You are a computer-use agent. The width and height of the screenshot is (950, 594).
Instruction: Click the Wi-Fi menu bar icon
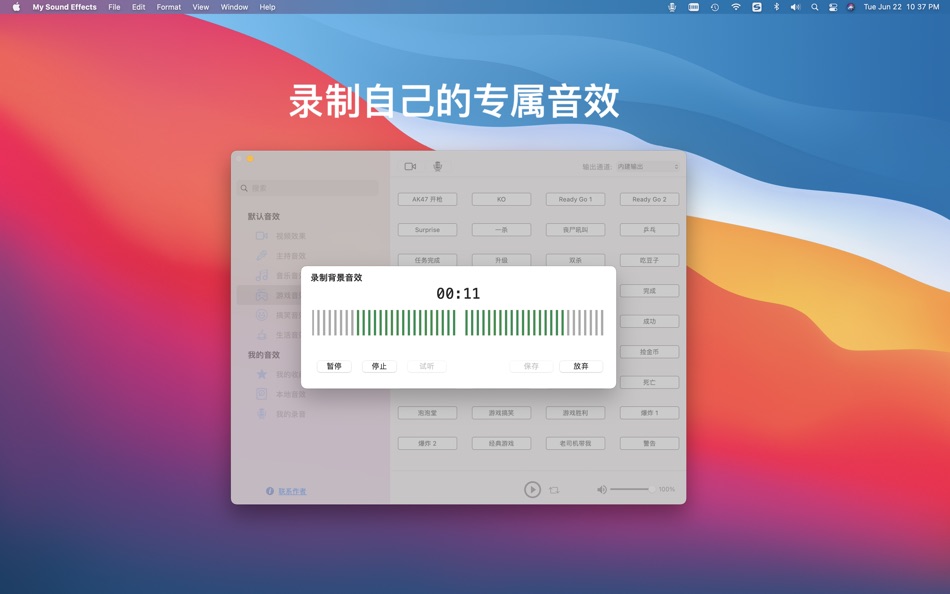pyautogui.click(x=736, y=7)
